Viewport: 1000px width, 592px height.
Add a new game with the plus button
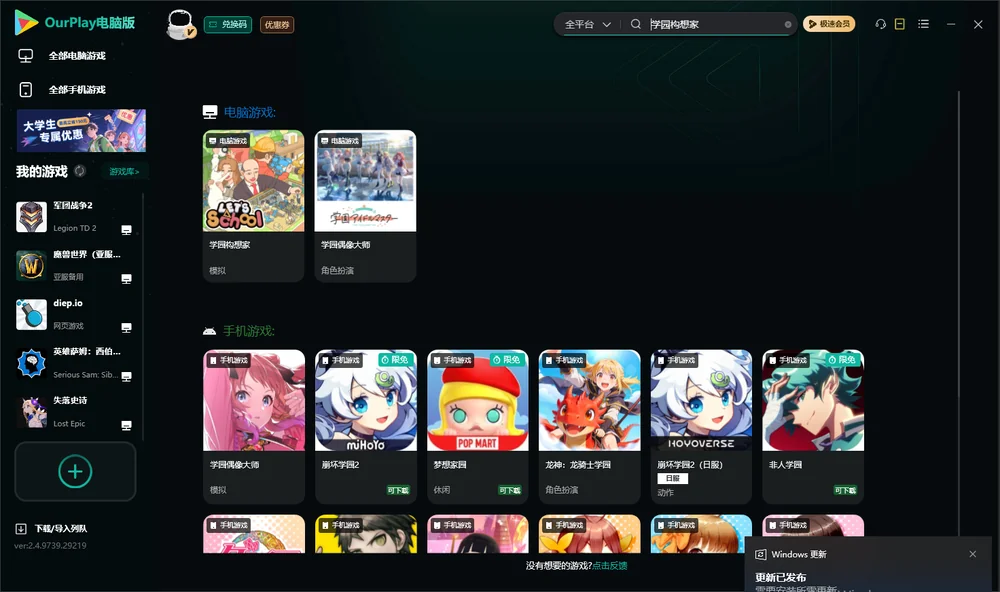click(x=75, y=471)
